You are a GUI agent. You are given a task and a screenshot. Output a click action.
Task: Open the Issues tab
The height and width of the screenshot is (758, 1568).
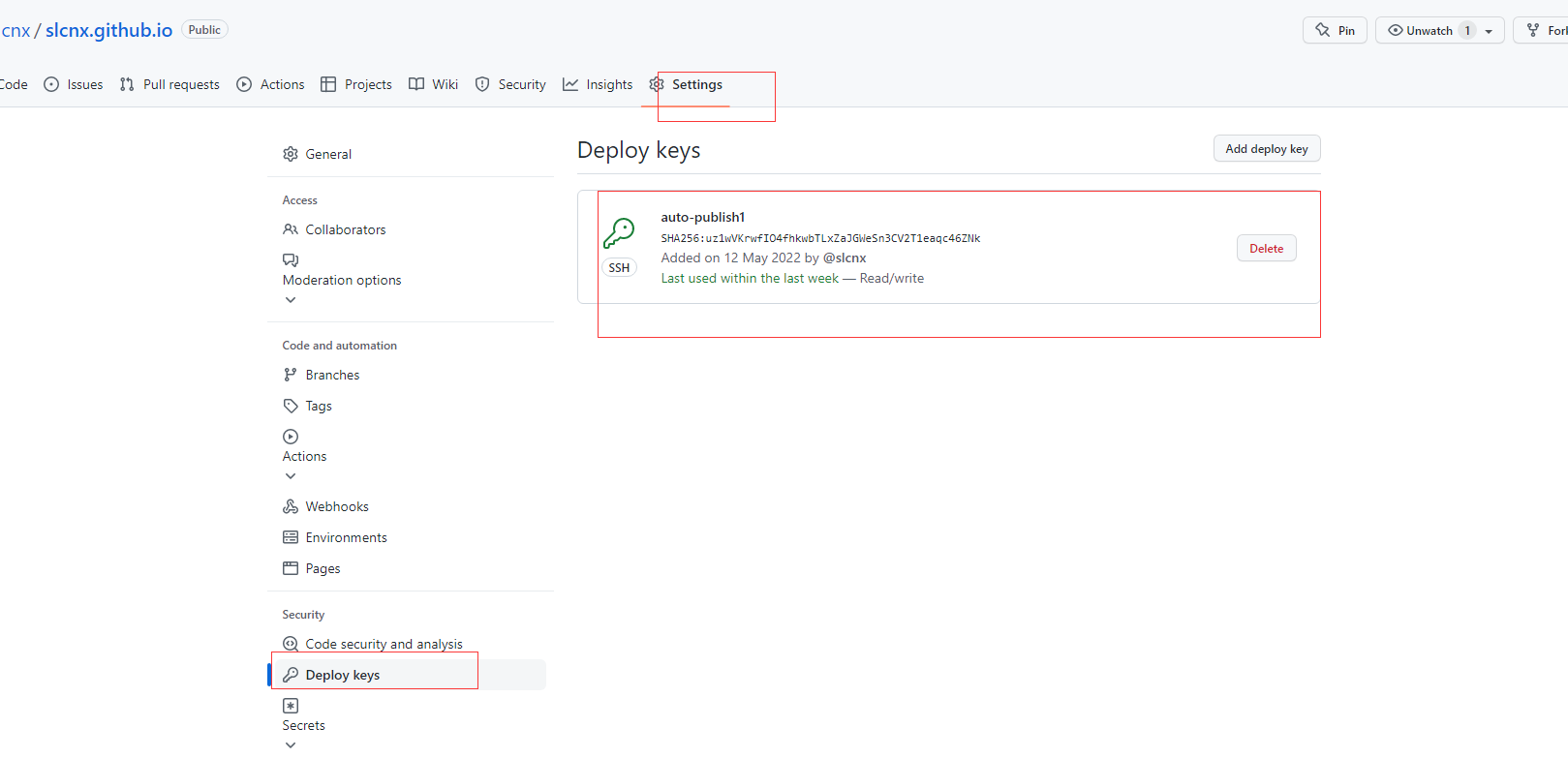[74, 84]
